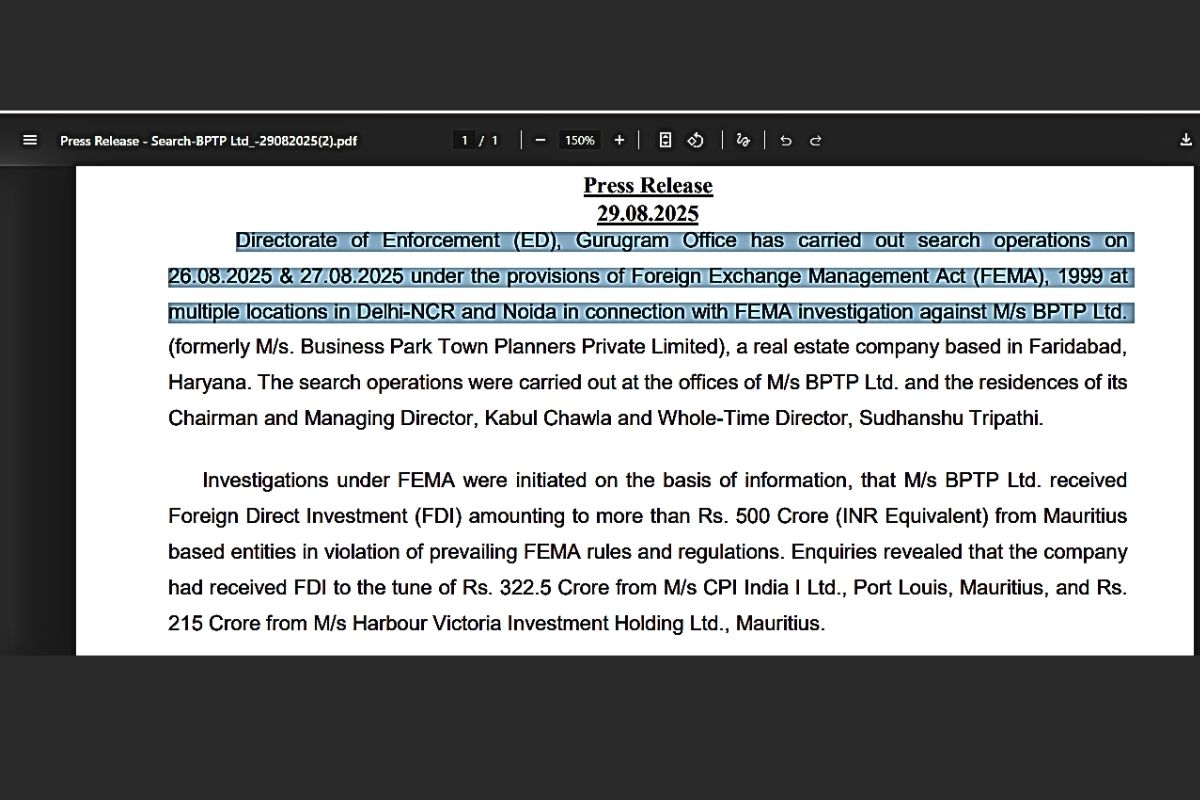Open the PDF sidebar hamburger menu

30,140
